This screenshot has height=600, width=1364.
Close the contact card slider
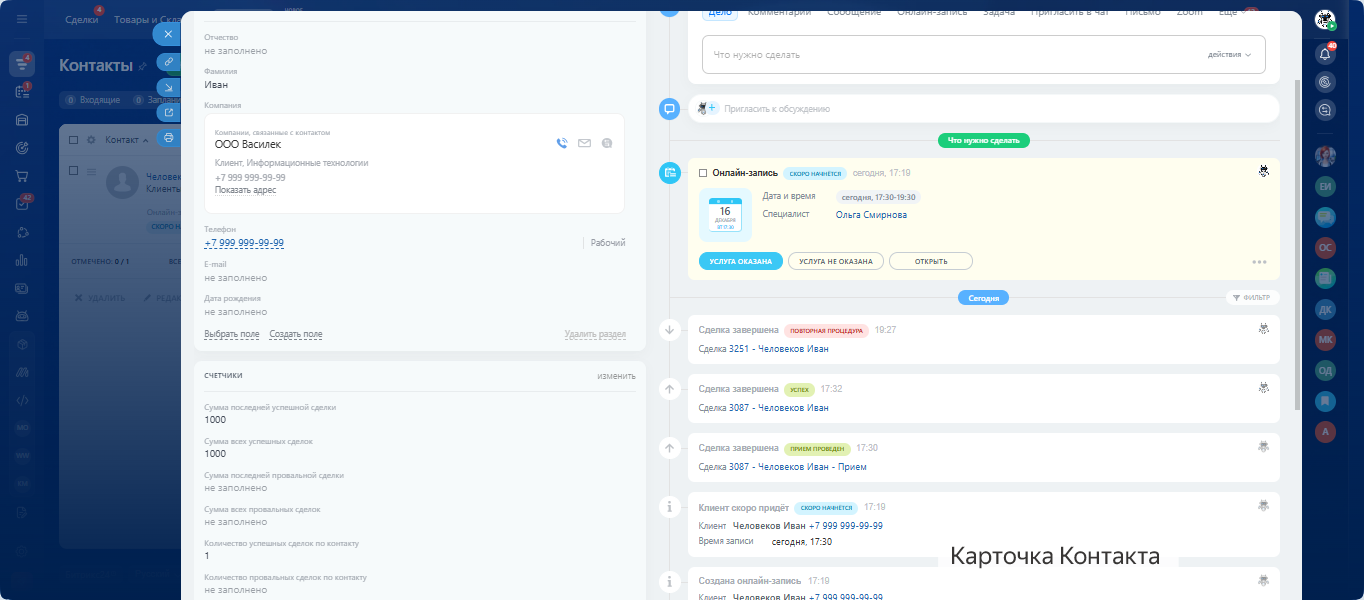point(168,34)
